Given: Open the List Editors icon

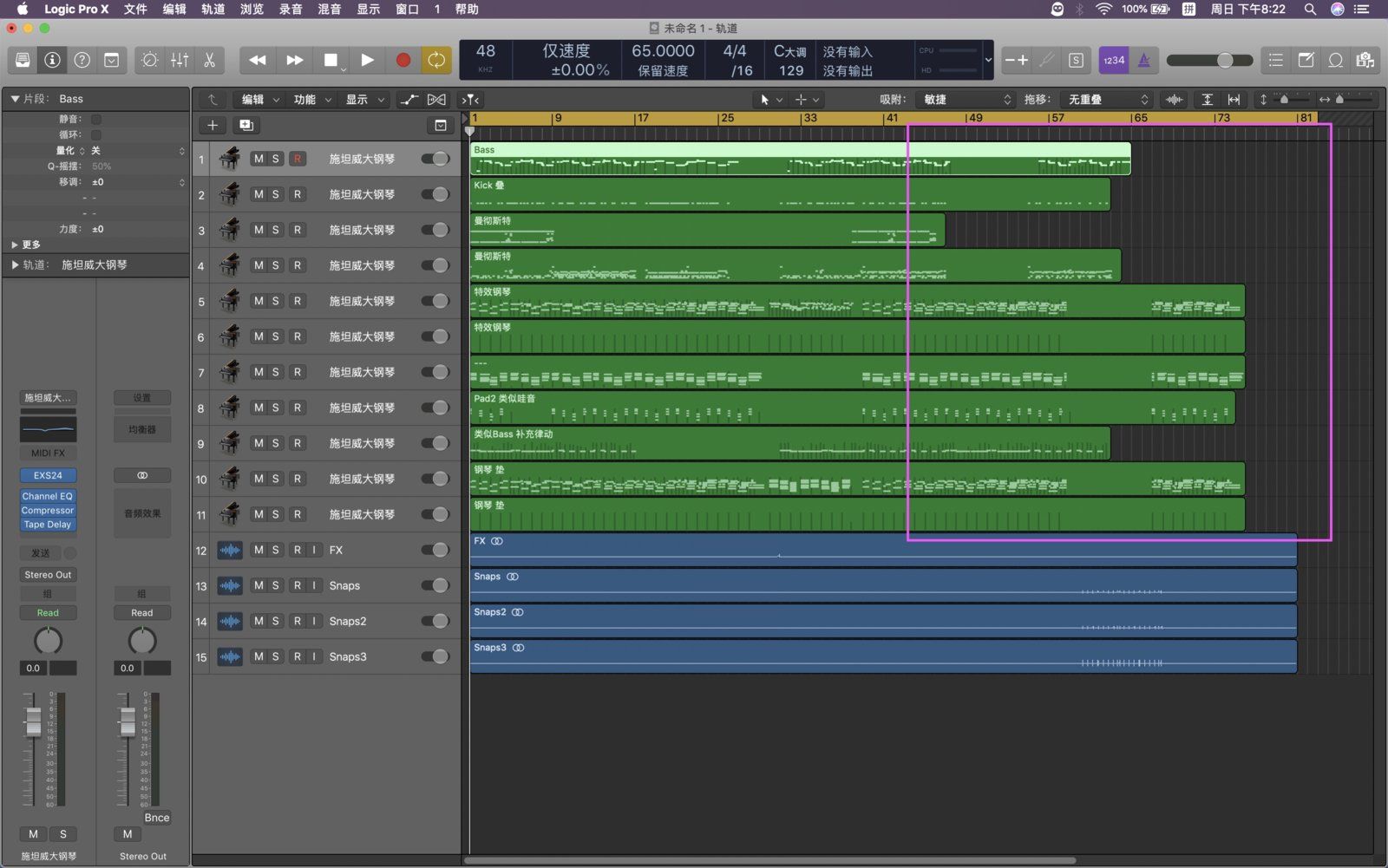Looking at the screenshot, I should (1275, 60).
